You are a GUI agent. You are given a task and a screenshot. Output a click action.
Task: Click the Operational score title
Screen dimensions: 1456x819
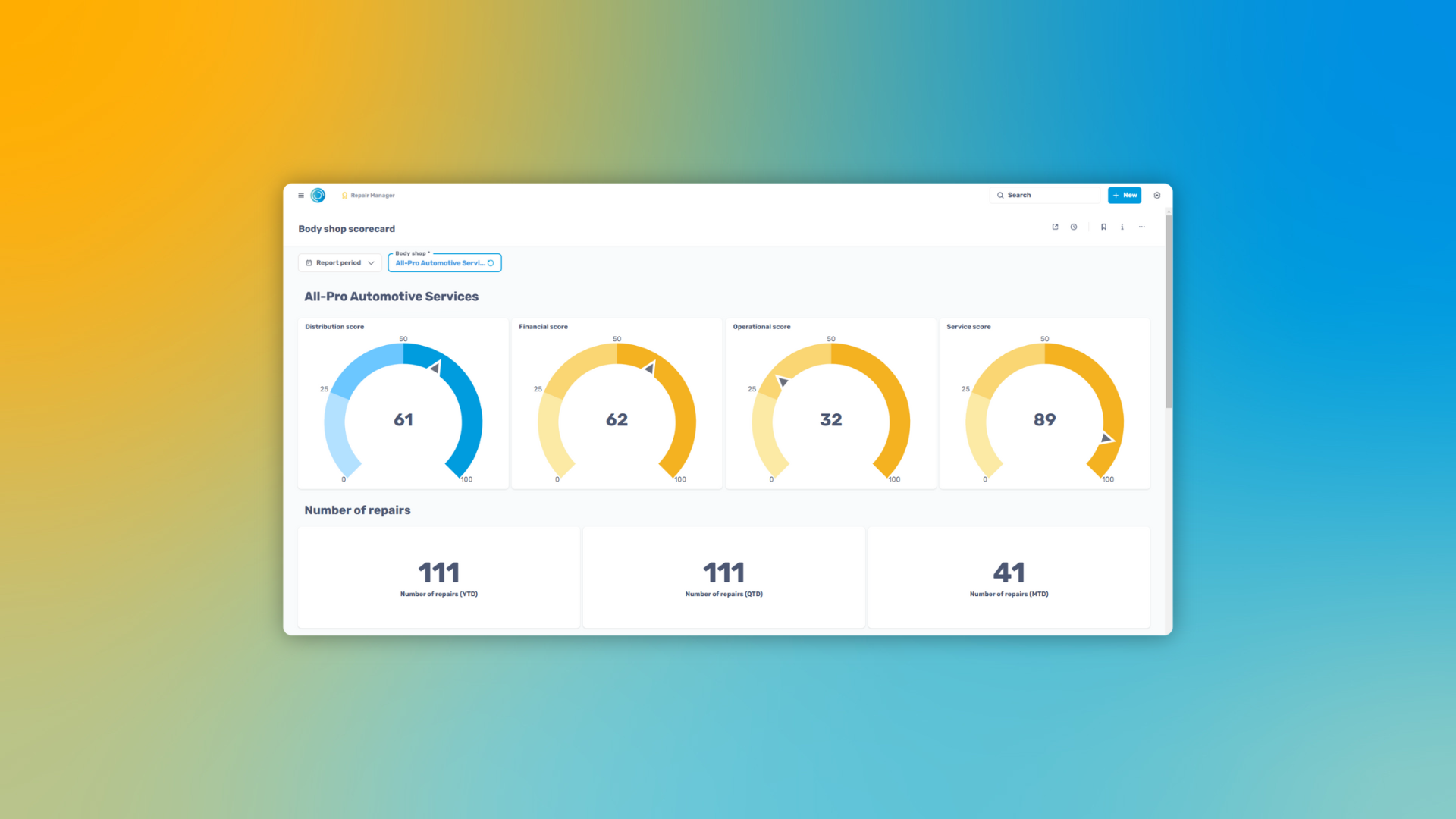click(761, 327)
